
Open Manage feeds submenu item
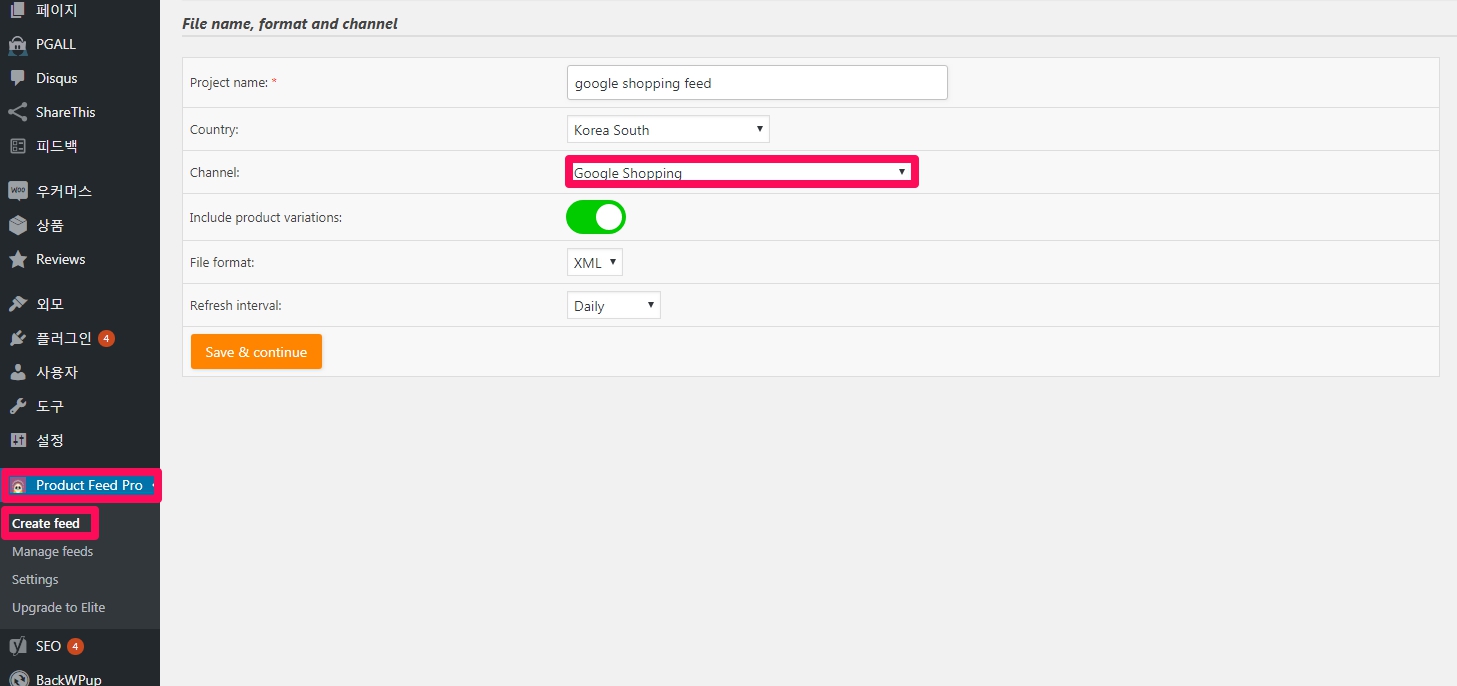[x=52, y=552]
